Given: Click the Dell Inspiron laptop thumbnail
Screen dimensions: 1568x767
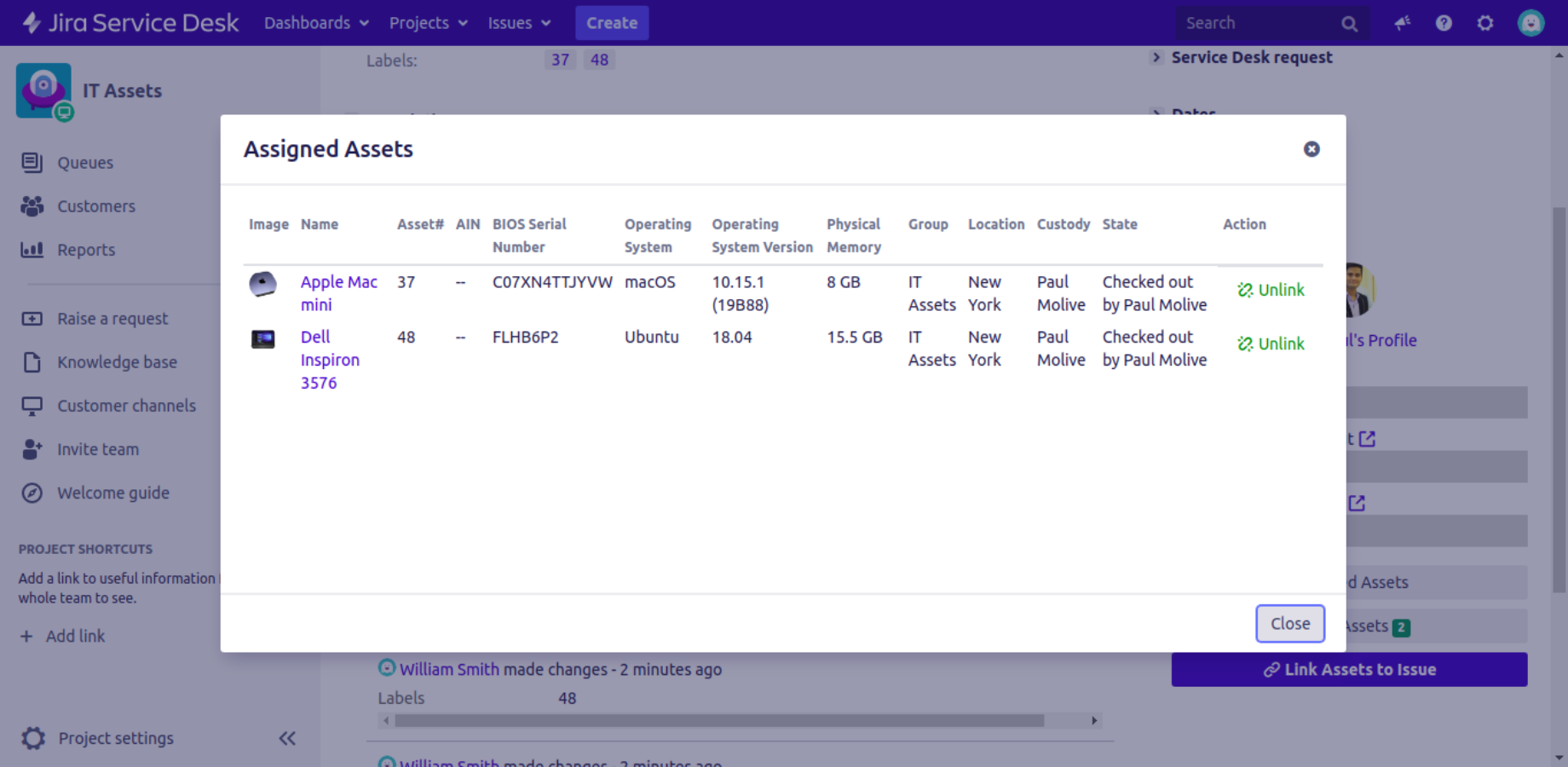Looking at the screenshot, I should click(263, 339).
